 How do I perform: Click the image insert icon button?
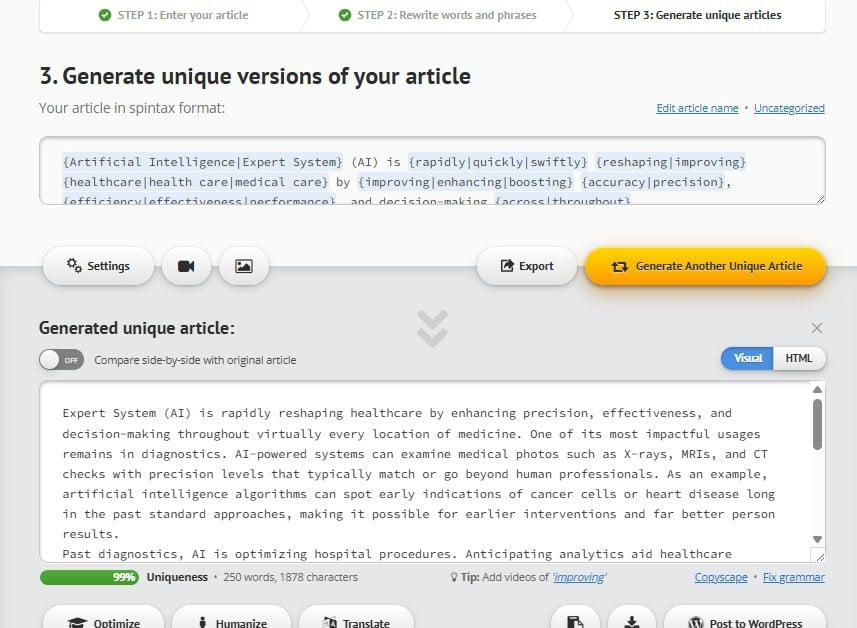[x=243, y=266]
